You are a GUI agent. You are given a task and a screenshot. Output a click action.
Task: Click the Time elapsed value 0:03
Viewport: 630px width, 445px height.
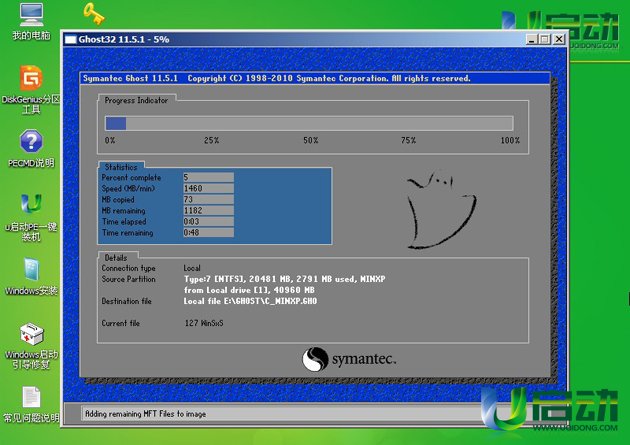pyautogui.click(x=209, y=221)
